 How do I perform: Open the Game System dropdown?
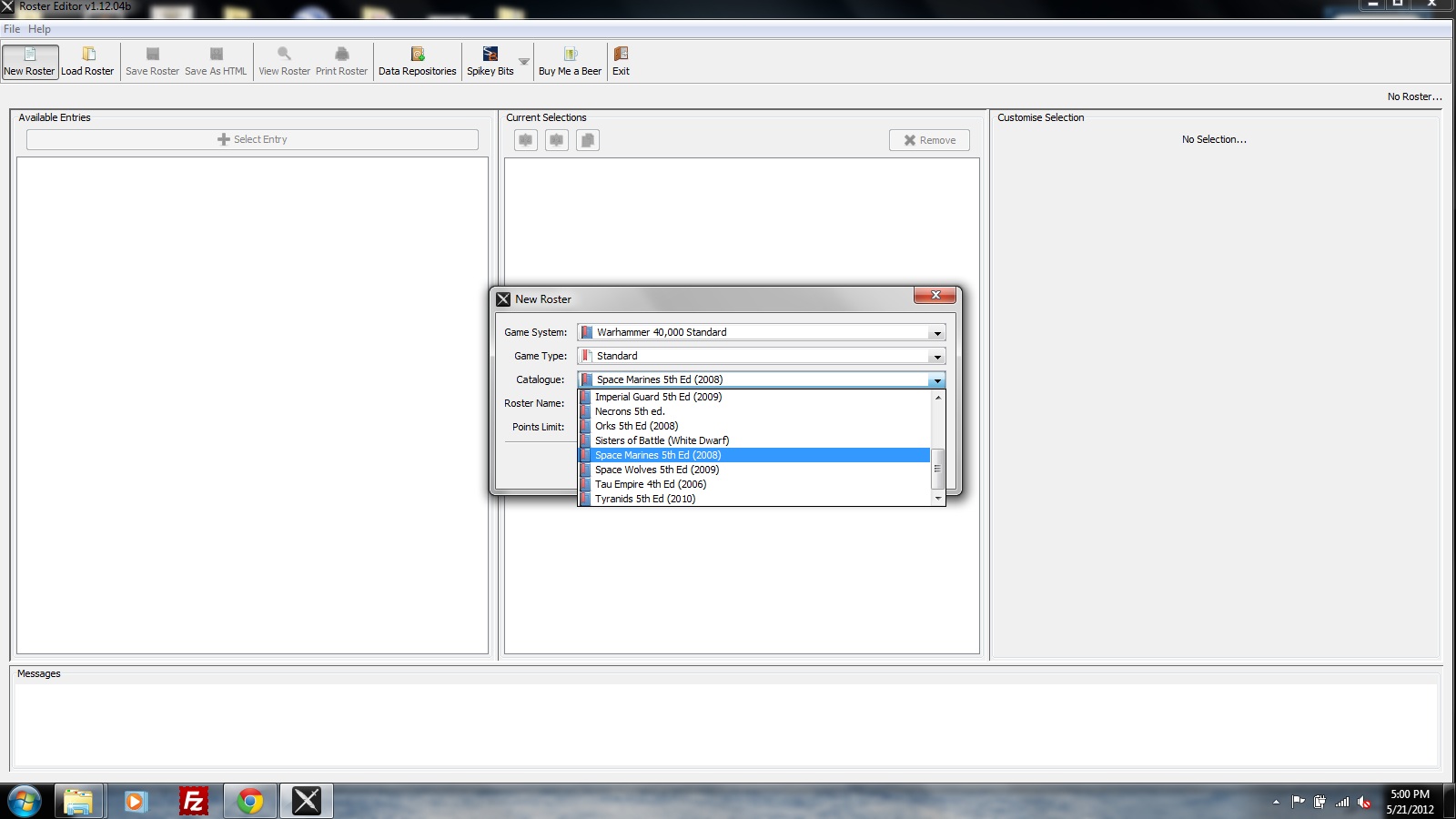pyautogui.click(x=762, y=332)
